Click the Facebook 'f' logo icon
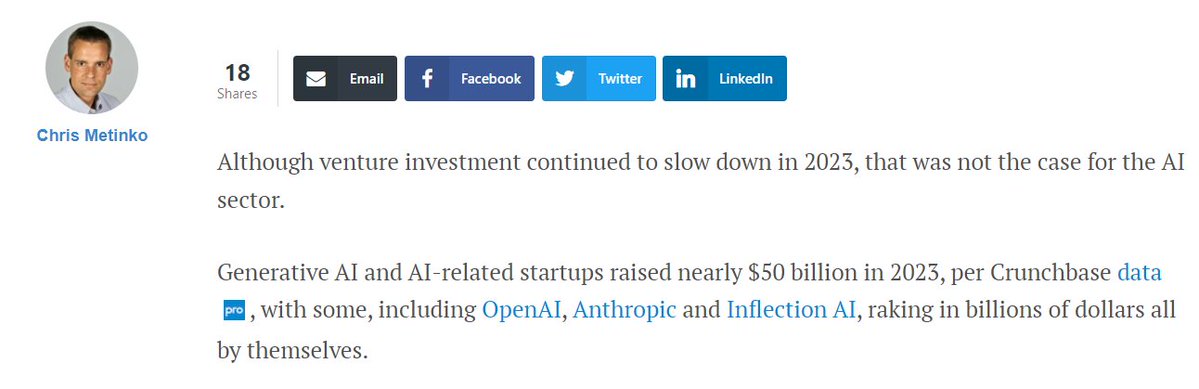The image size is (1199, 389). click(427, 79)
